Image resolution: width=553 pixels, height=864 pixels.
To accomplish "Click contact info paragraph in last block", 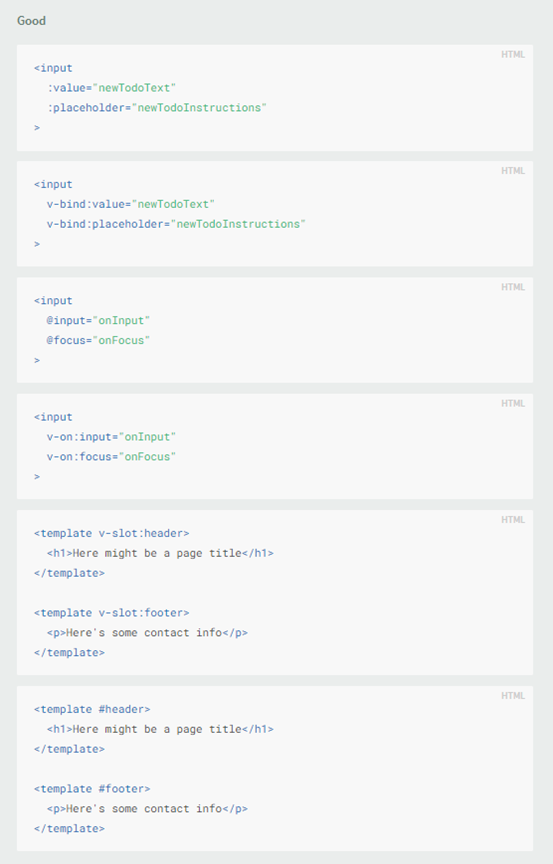I will 147,808.
